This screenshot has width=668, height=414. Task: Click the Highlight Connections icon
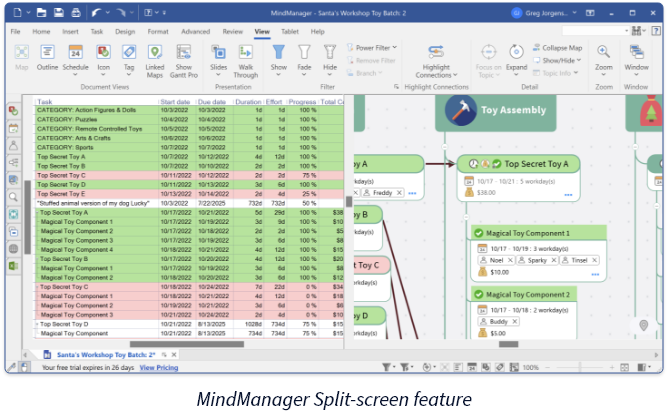pos(436,52)
